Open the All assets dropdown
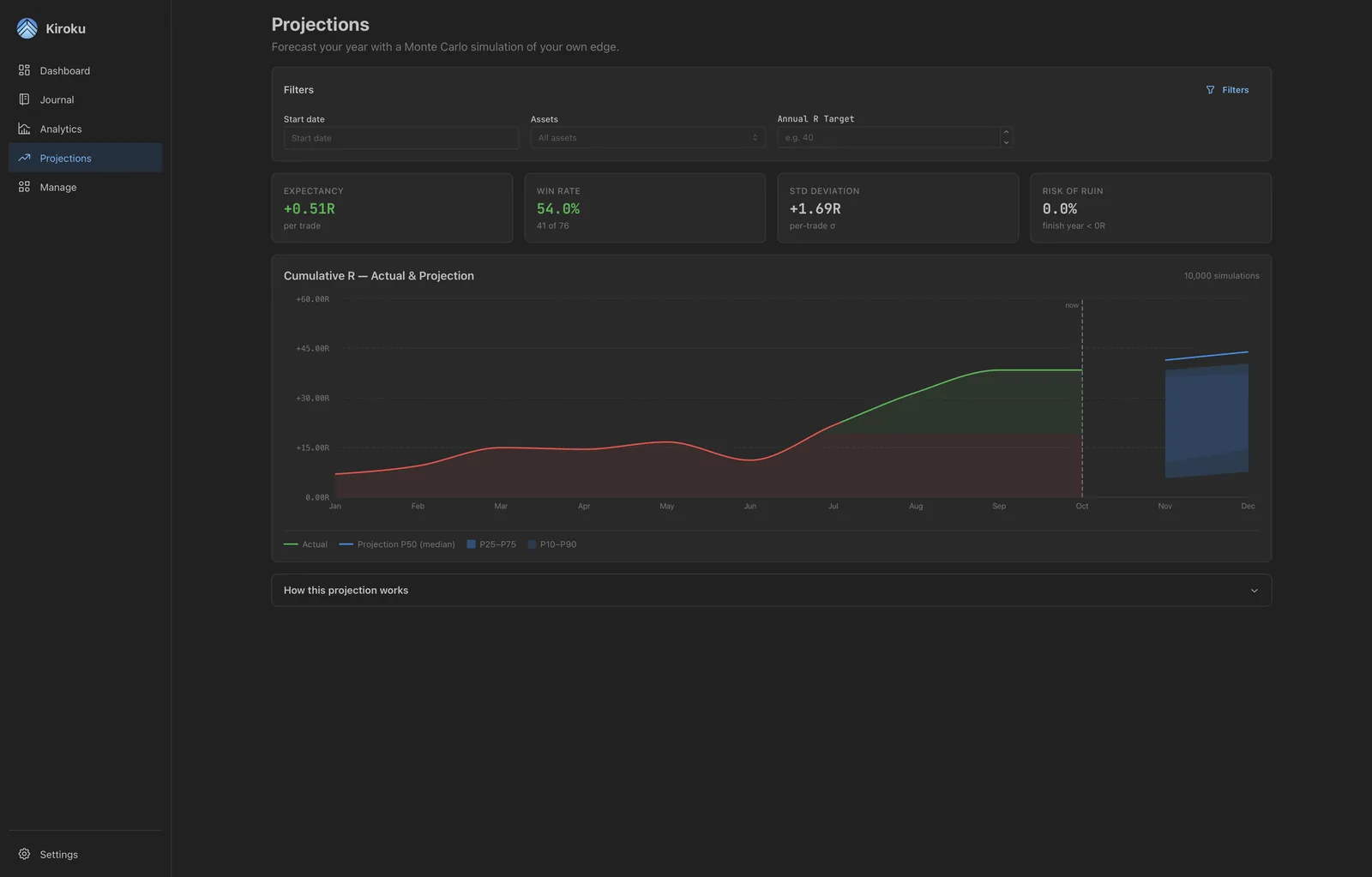Image resolution: width=1372 pixels, height=877 pixels. (647, 138)
